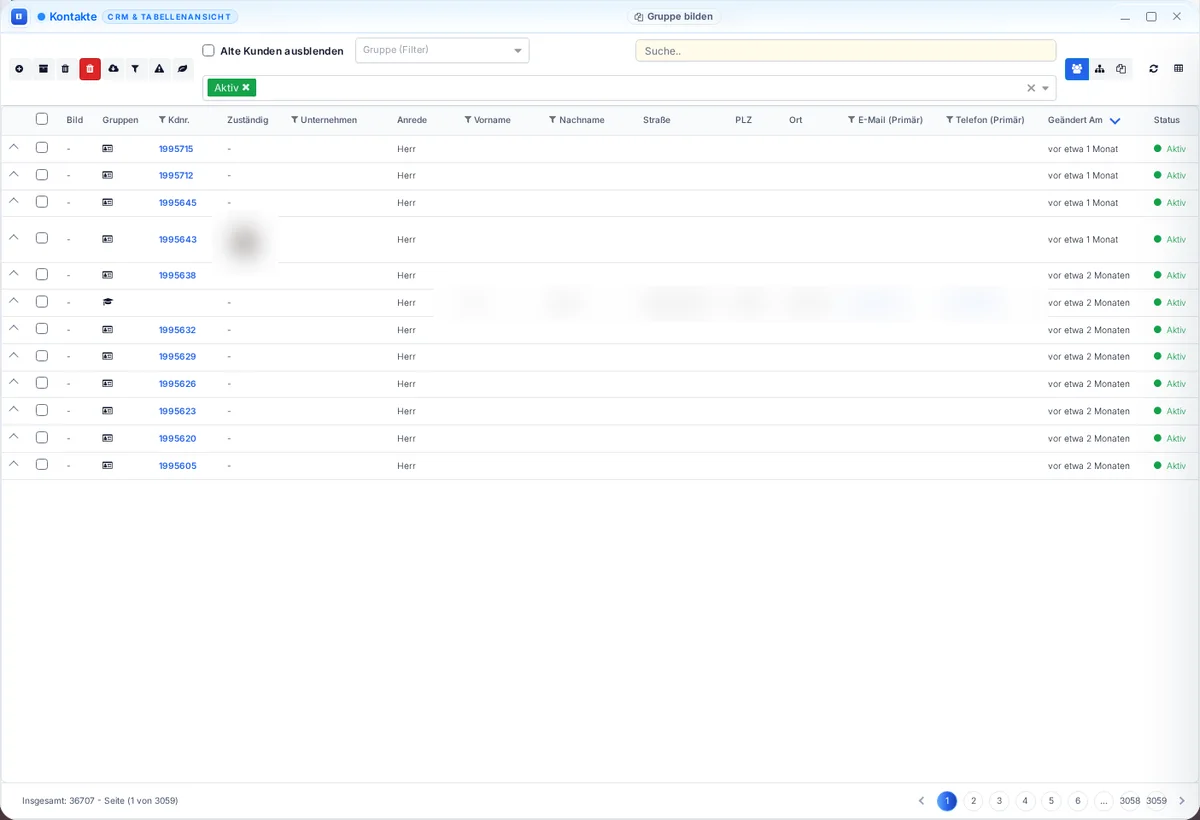
Task: Jump to last page 3059
Action: pyautogui.click(x=1156, y=801)
